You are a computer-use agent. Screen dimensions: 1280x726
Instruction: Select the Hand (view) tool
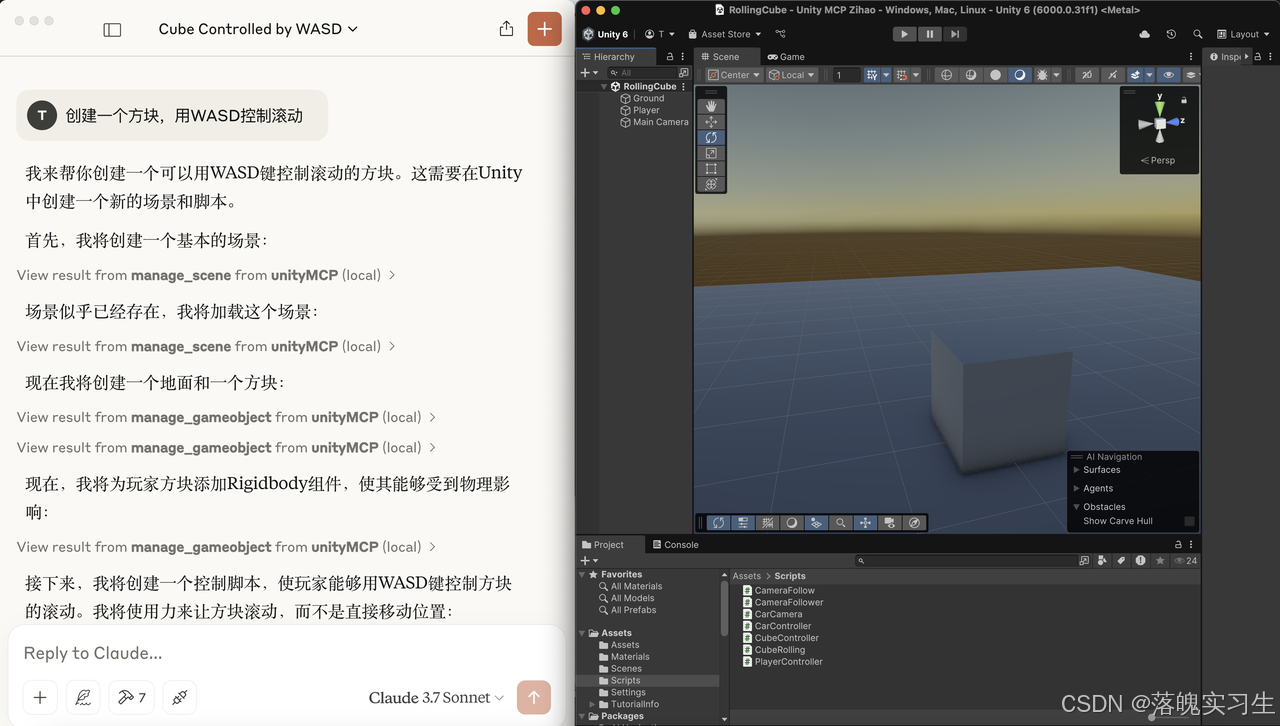click(x=711, y=106)
